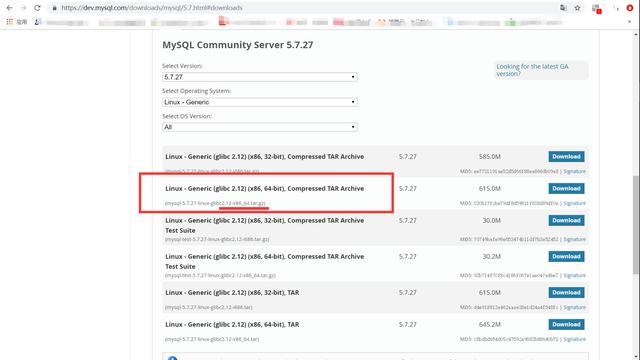Open Looking for the latest GA version link

pos(532,70)
